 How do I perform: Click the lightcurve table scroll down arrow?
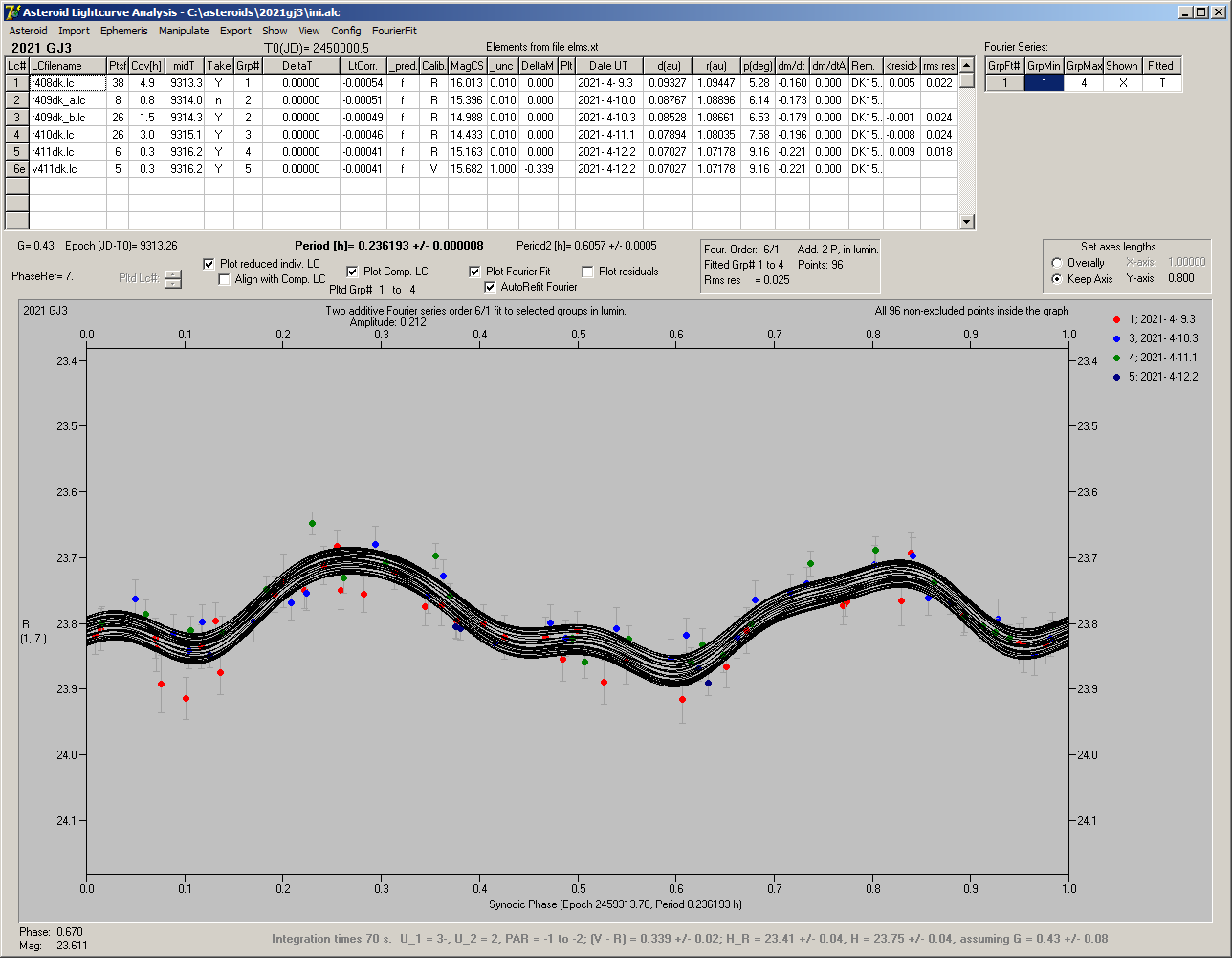tap(967, 222)
